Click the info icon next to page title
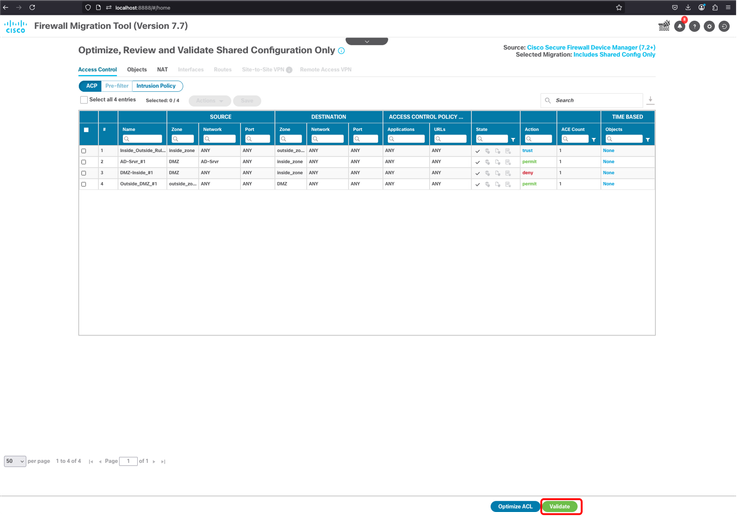The width and height of the screenshot is (737, 516). tap(342, 51)
